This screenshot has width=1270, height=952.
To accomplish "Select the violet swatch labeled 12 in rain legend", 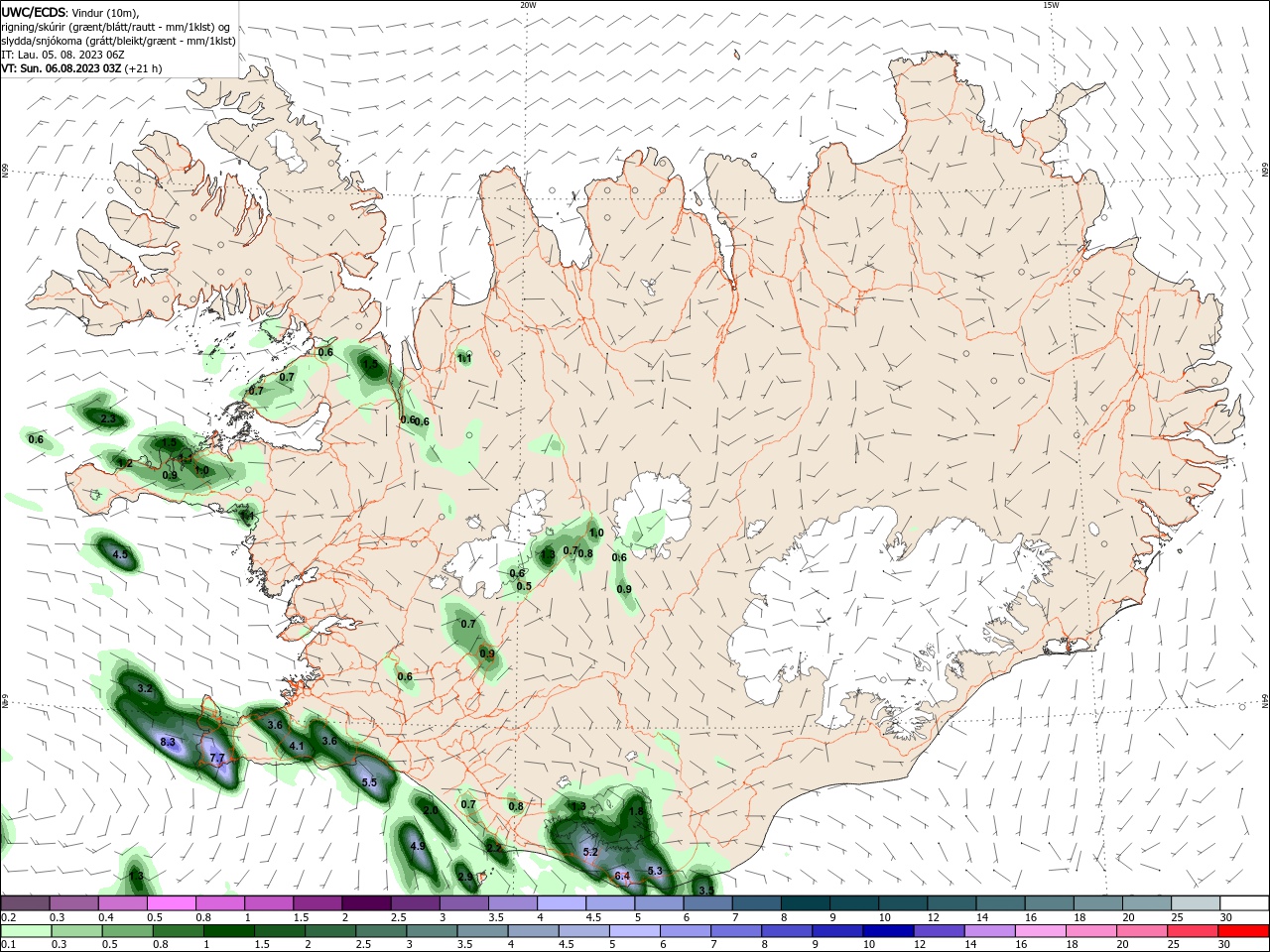I will (939, 932).
